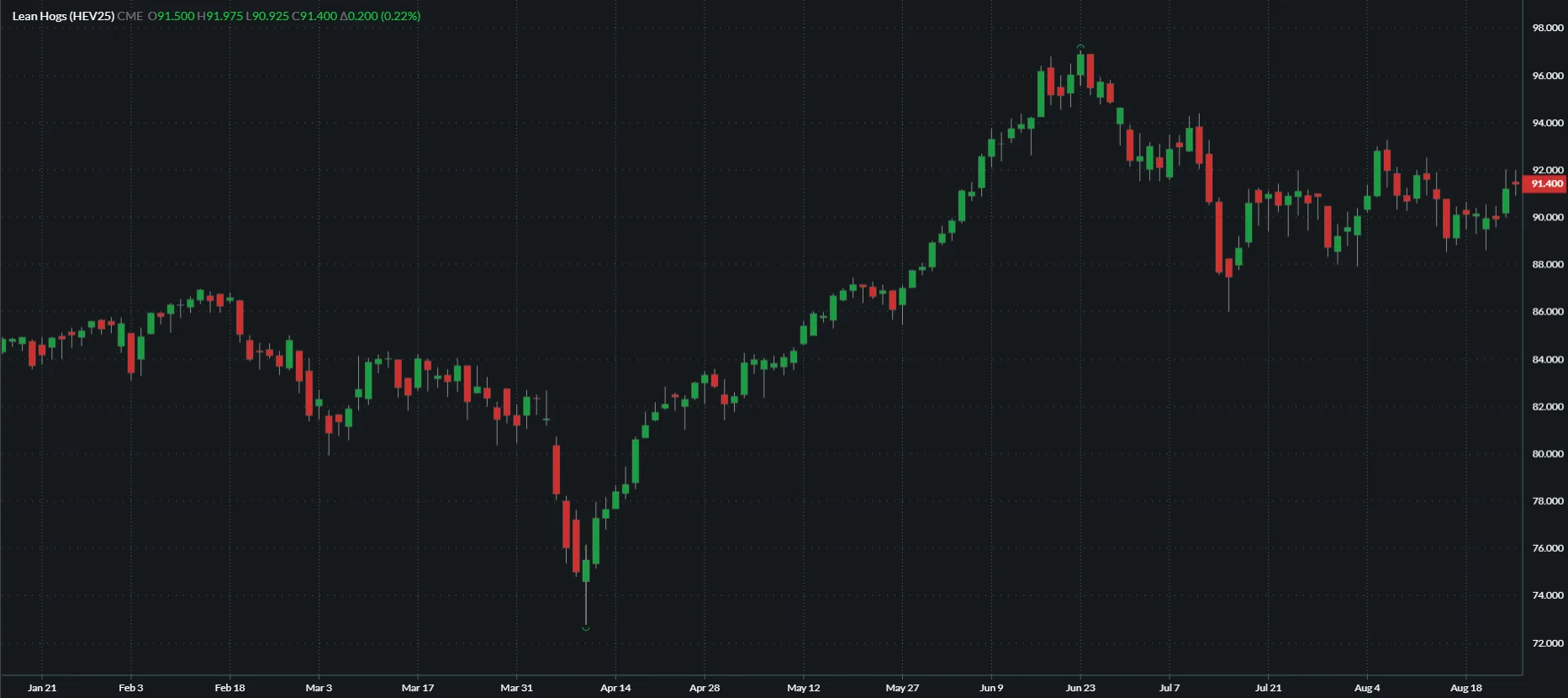
Task: Select the Jan 21 date label
Action: tap(42, 688)
